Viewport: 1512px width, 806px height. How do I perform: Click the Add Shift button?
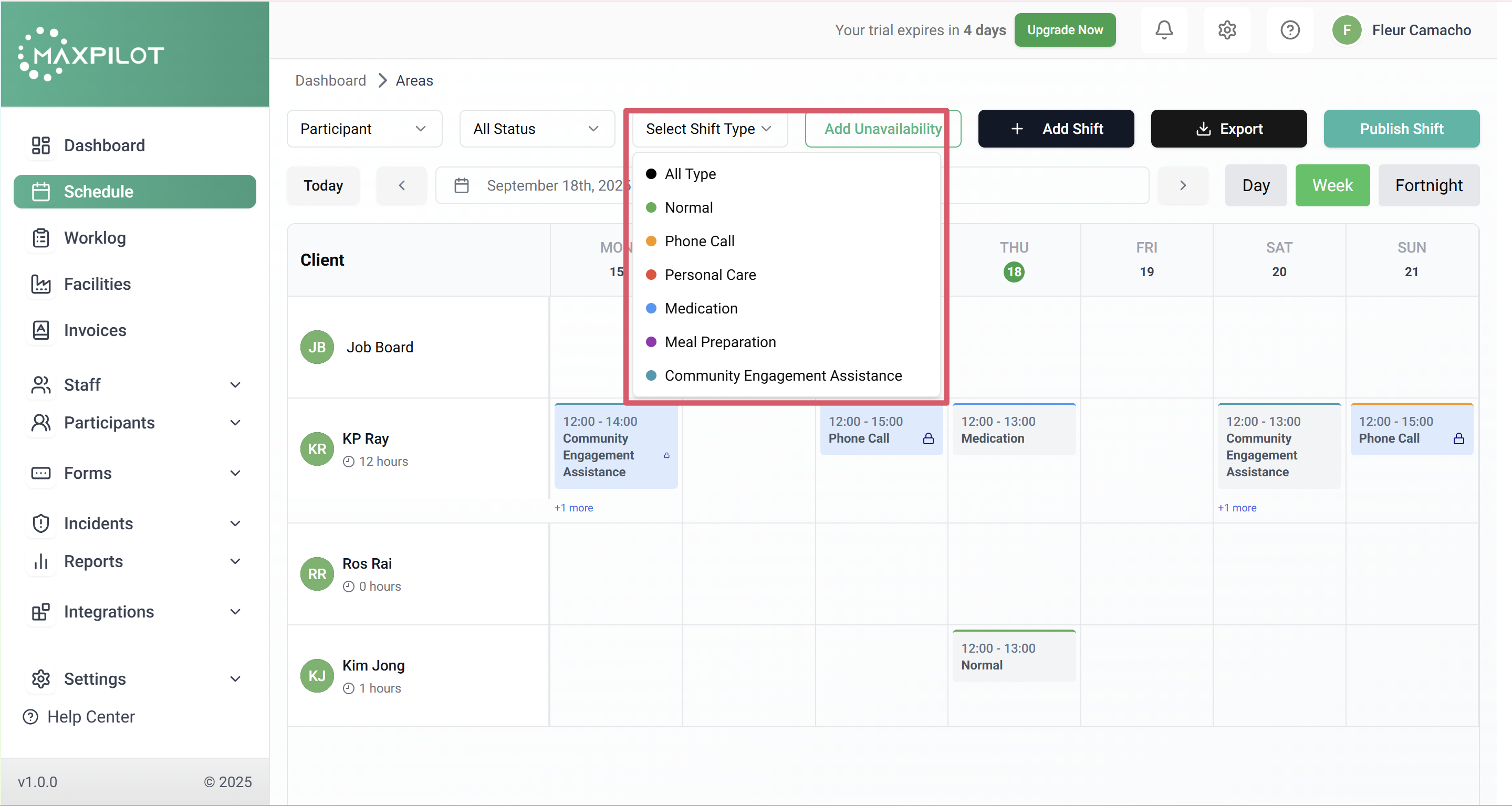click(1055, 129)
